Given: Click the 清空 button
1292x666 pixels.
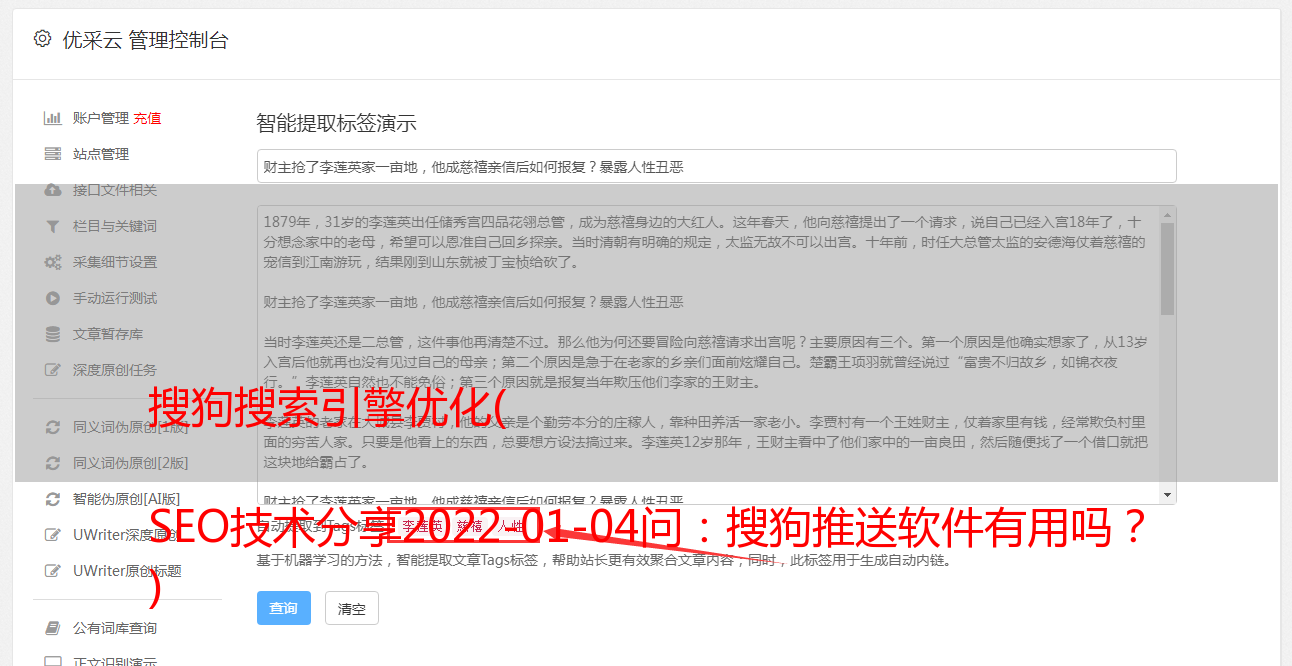Looking at the screenshot, I should [352, 608].
